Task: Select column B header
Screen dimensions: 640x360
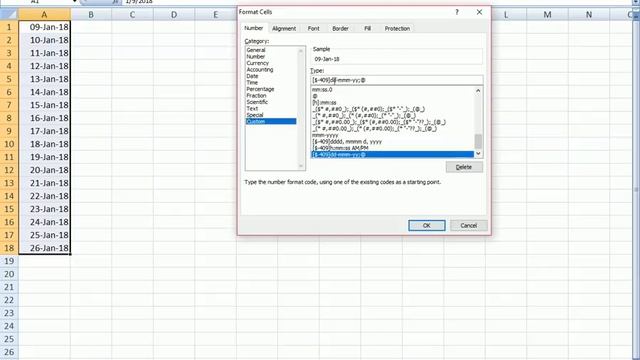Action: (91, 15)
